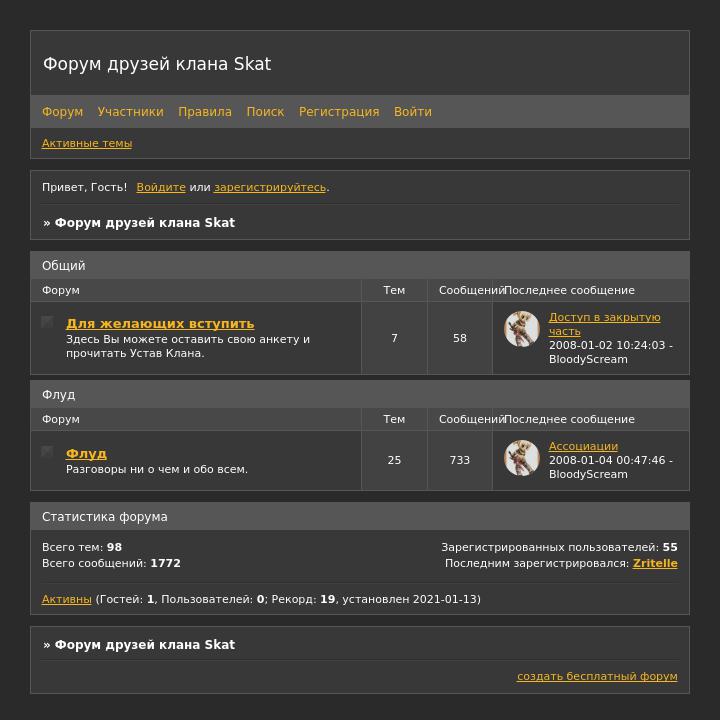Click the создать бесплатный форум link

597,676
